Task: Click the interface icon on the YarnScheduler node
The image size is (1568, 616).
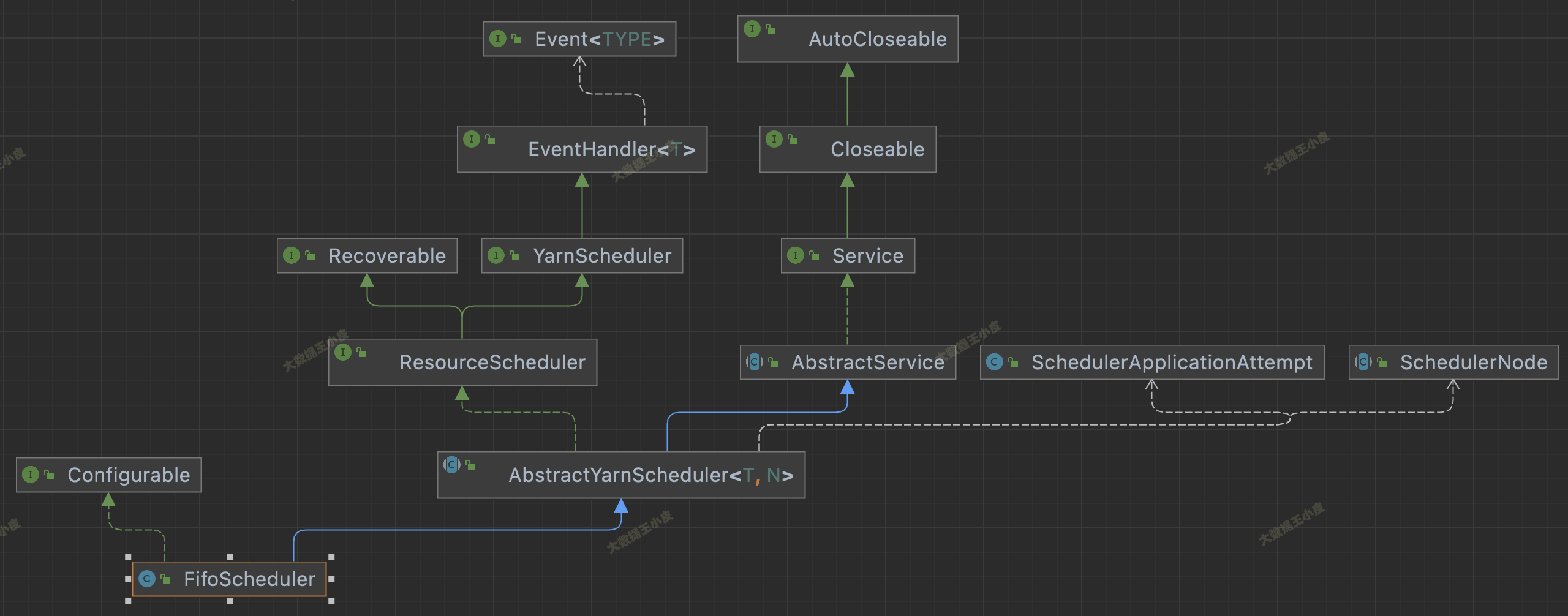Action: click(x=496, y=255)
